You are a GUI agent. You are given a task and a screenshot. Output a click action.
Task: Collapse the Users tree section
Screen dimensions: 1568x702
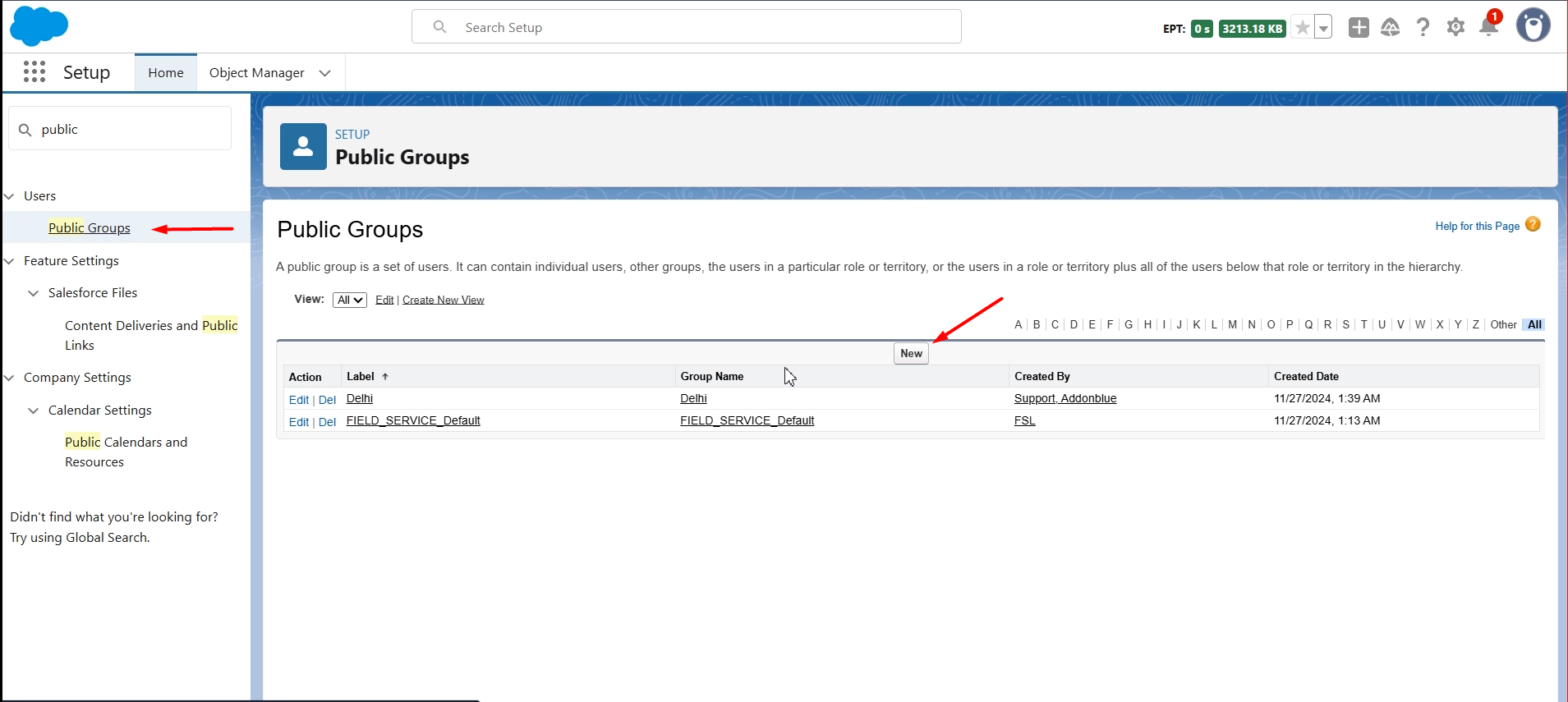click(10, 196)
